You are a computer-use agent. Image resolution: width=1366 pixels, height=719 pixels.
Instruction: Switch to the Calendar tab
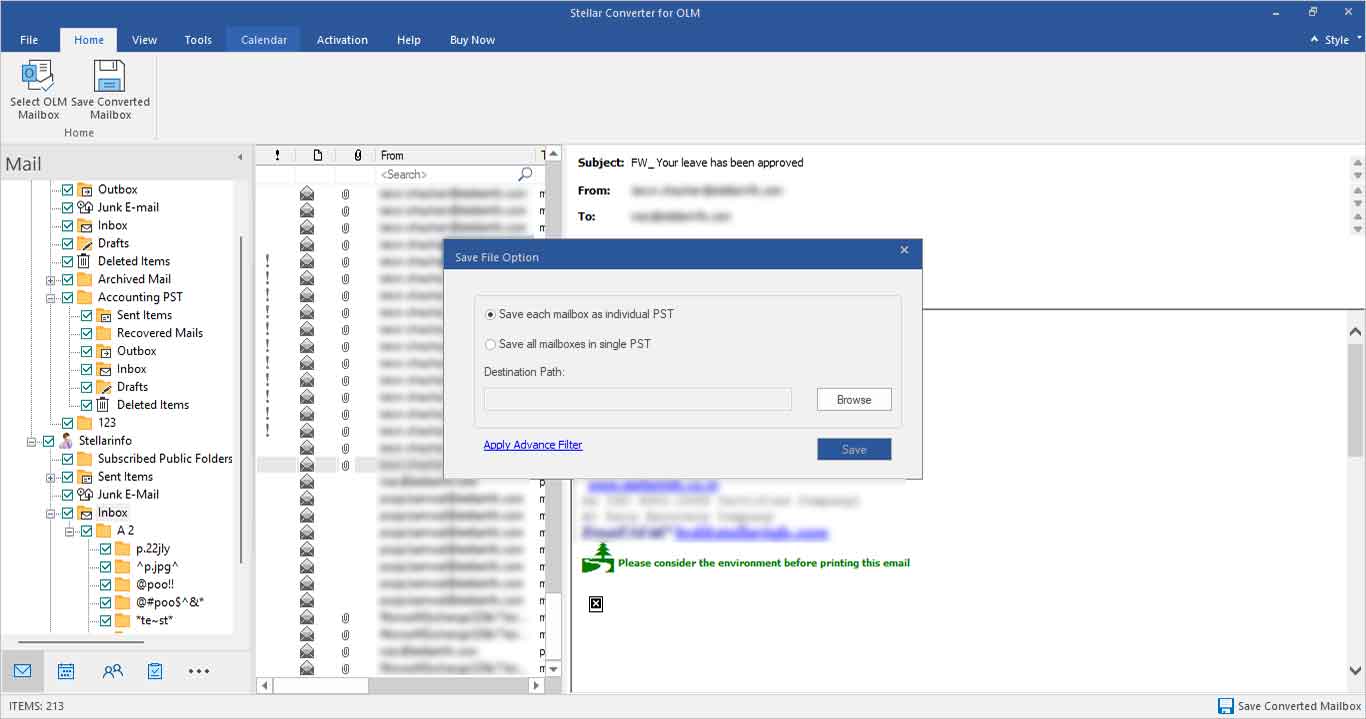coord(264,40)
